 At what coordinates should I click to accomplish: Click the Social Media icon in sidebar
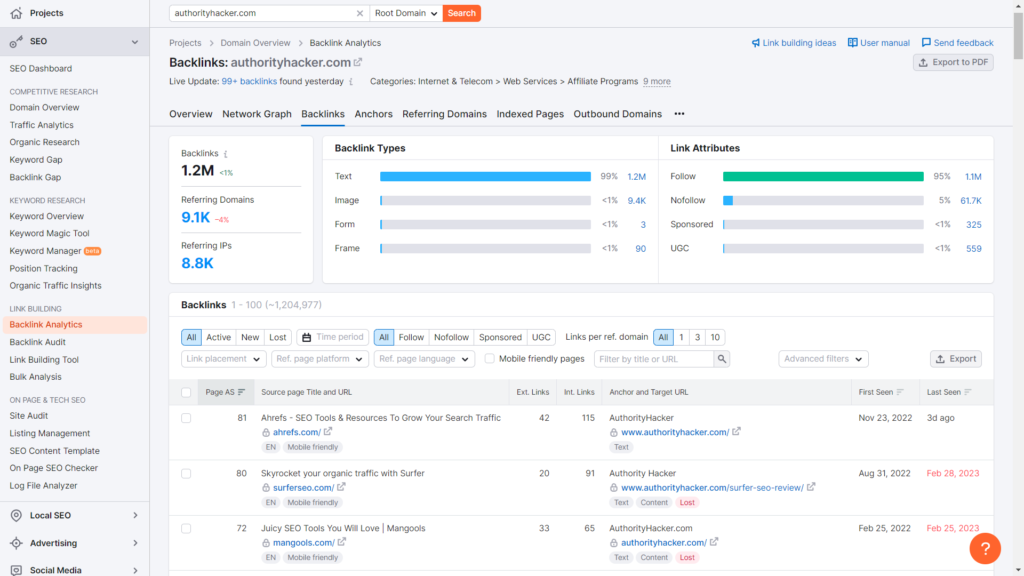[x=16, y=570]
